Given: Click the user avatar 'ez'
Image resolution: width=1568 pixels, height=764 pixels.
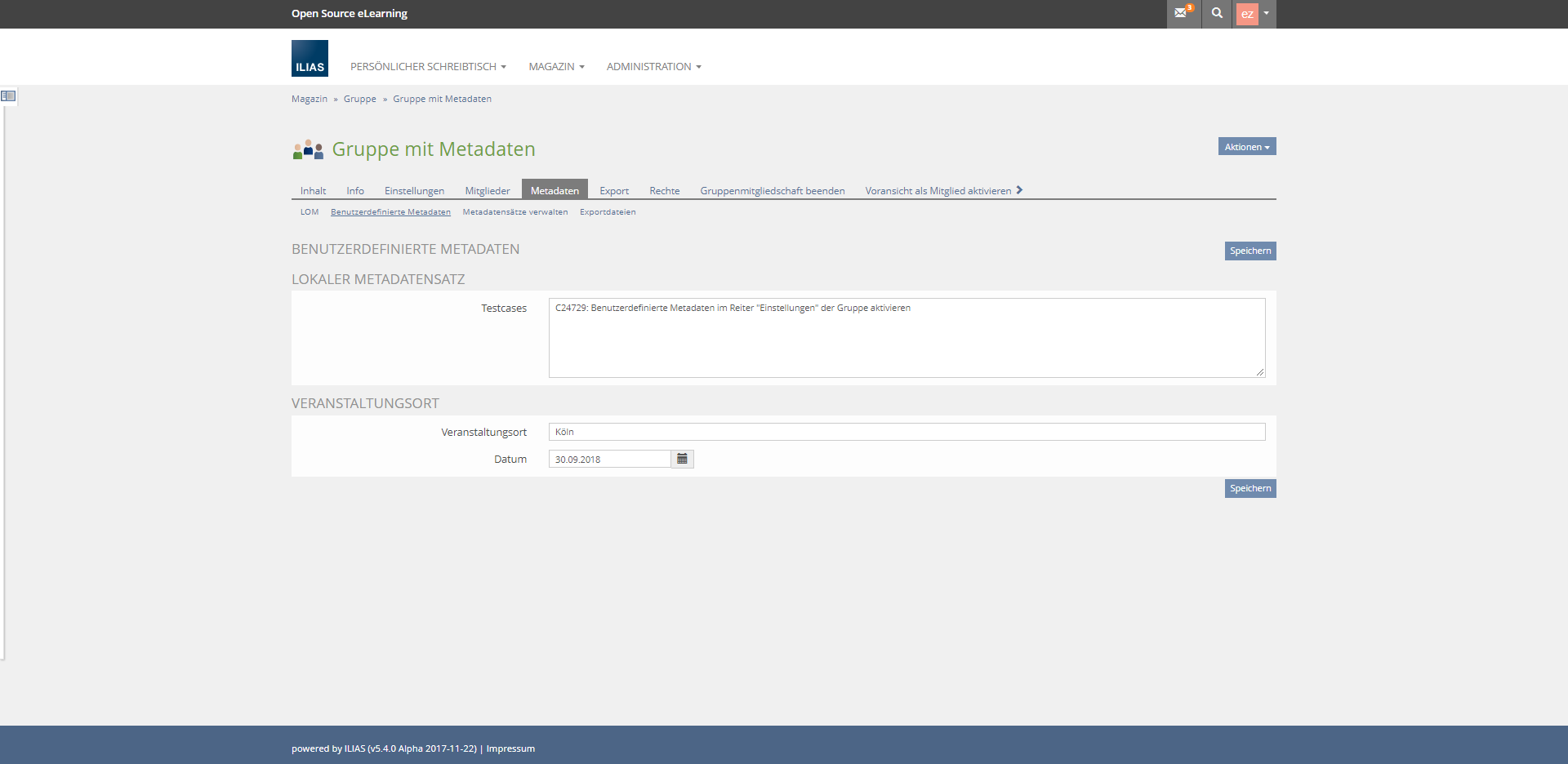Looking at the screenshot, I should [1247, 14].
